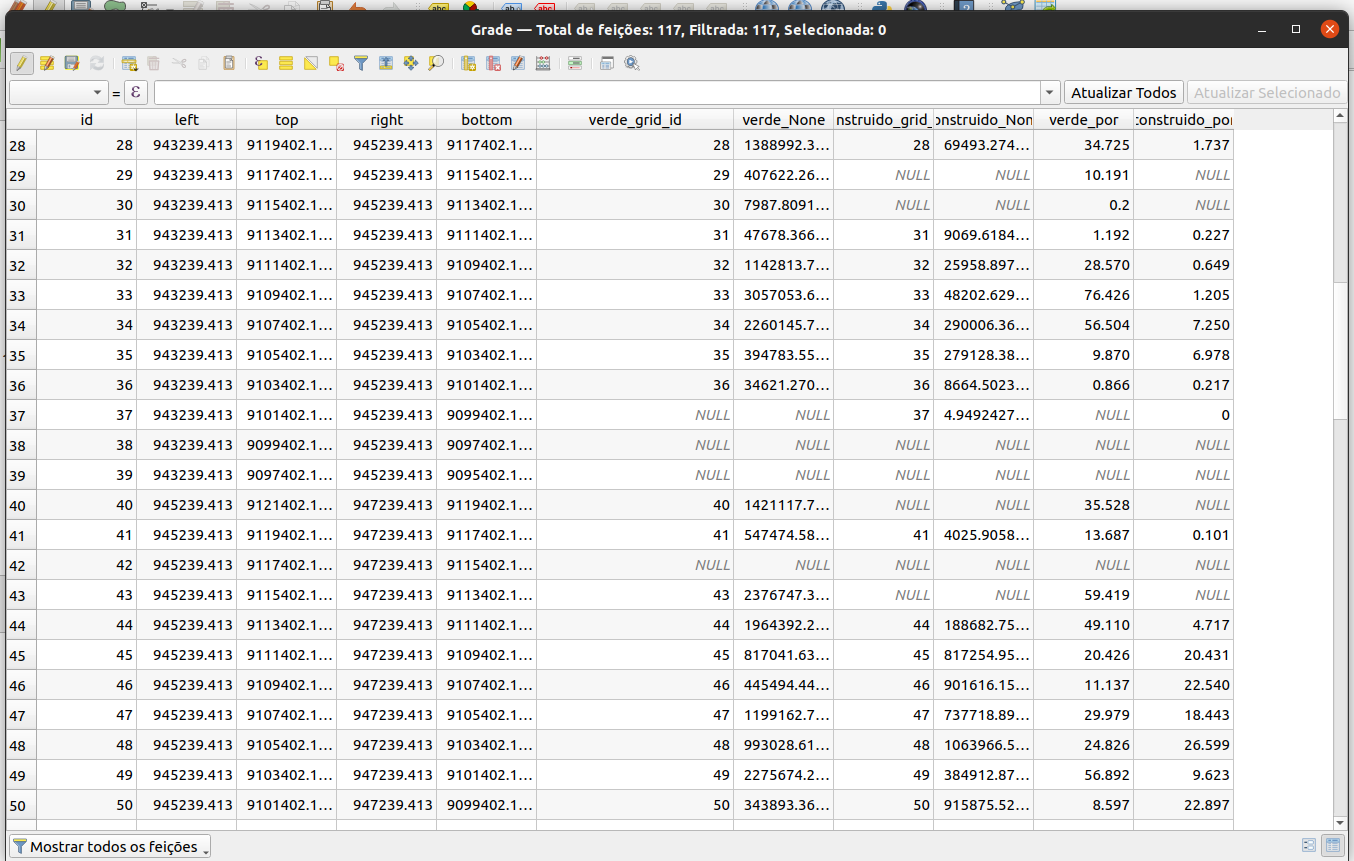
Task: Click the verde_por cell with value 76.426
Action: point(1084,295)
